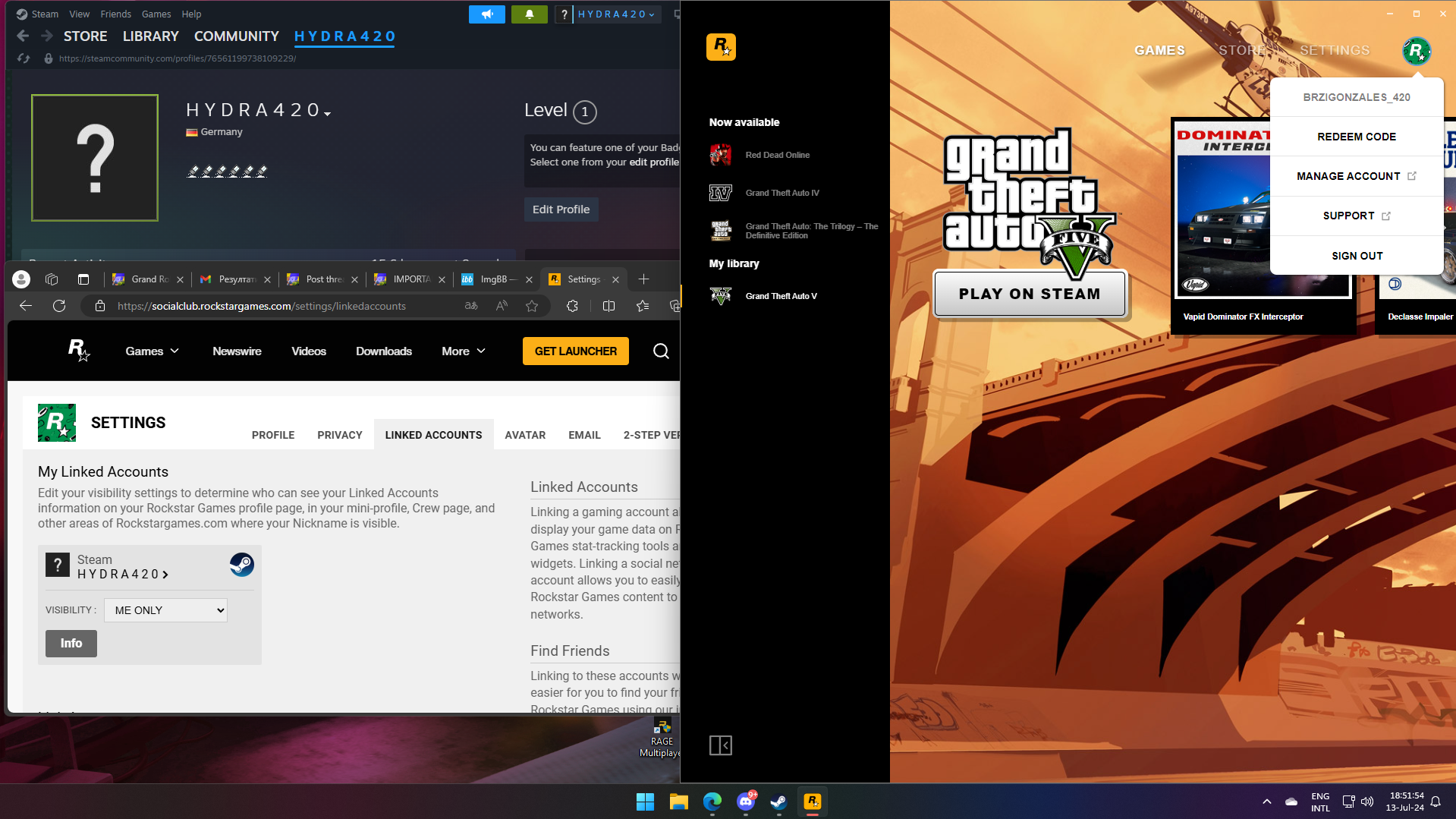The width and height of the screenshot is (1456, 819).
Task: Switch to PRIVACY settings tab
Action: [x=340, y=435]
